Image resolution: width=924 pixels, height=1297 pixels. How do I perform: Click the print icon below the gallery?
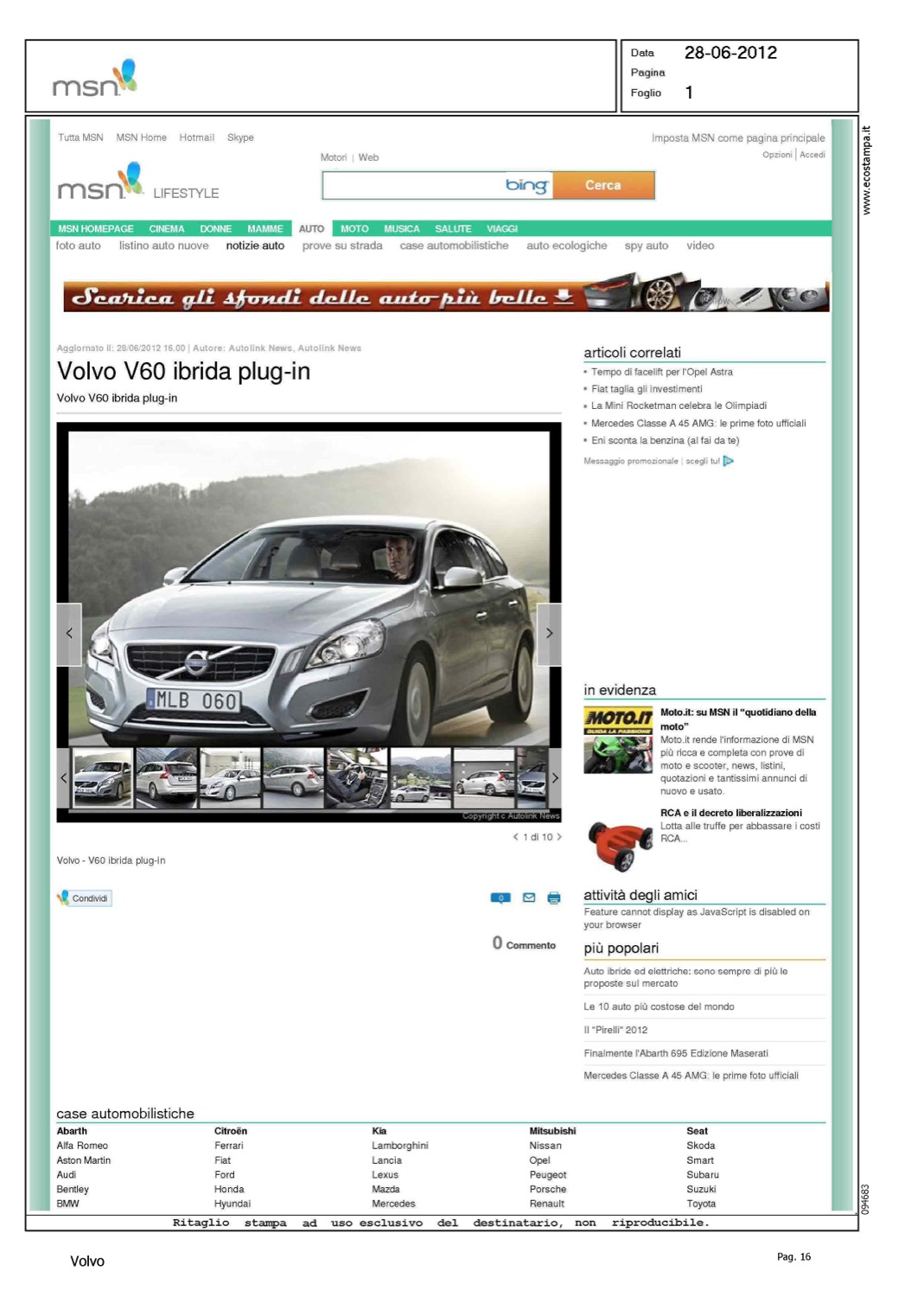554,898
